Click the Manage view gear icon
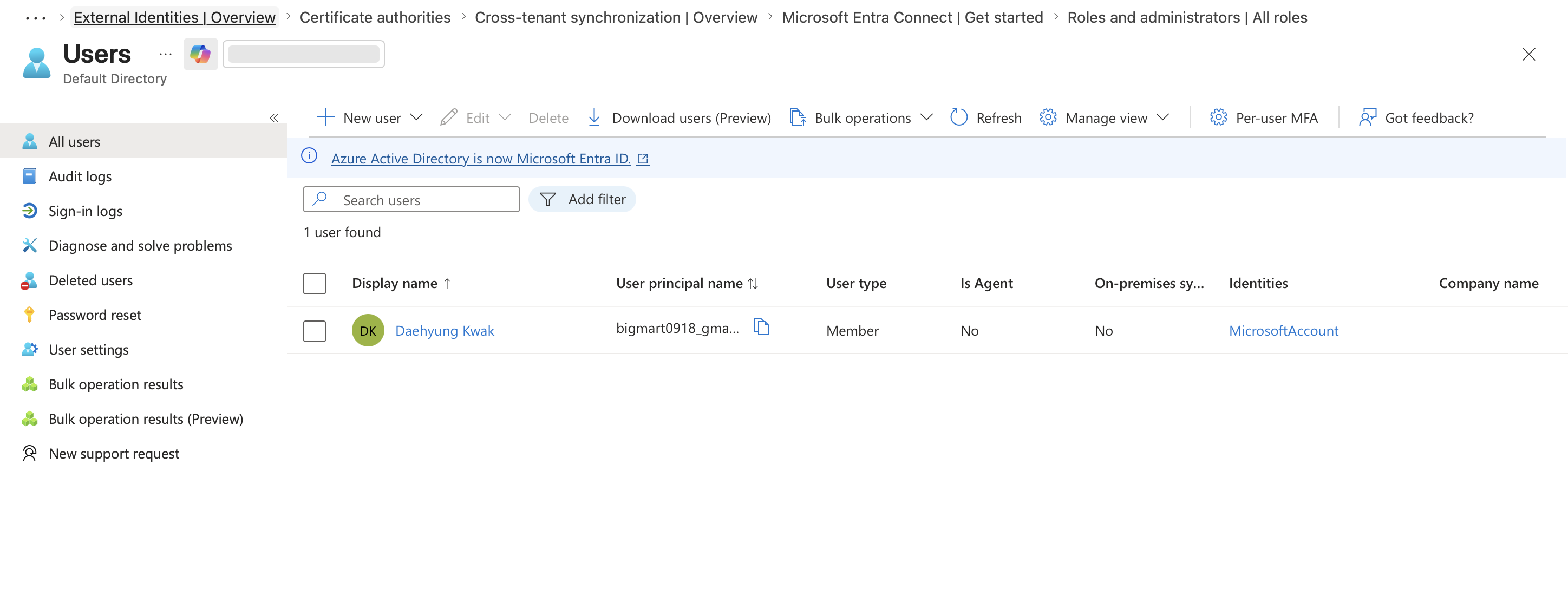Image resolution: width=1568 pixels, height=589 pixels. click(x=1048, y=117)
